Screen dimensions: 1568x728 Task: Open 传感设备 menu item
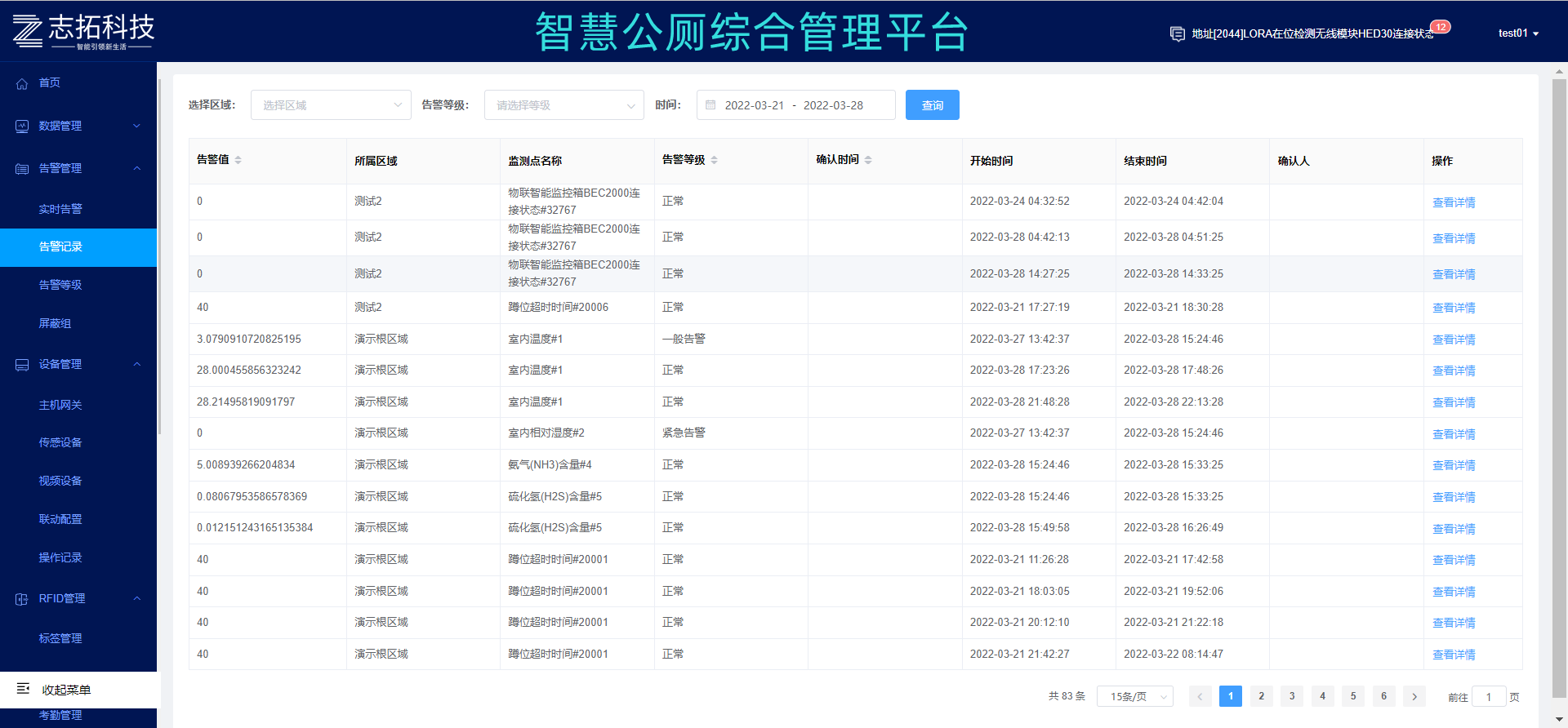pos(60,442)
